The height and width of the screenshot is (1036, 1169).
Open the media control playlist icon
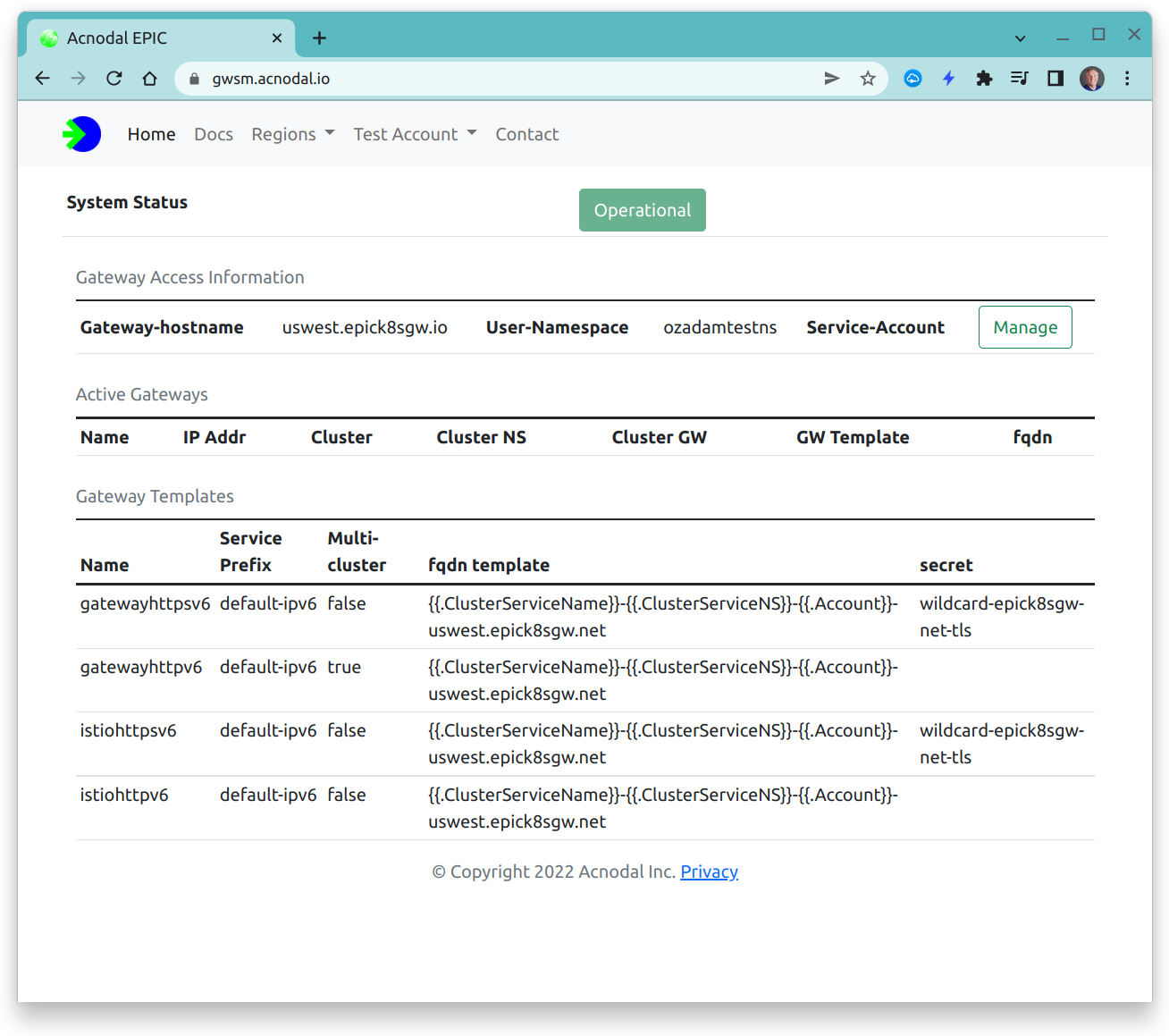(1020, 79)
